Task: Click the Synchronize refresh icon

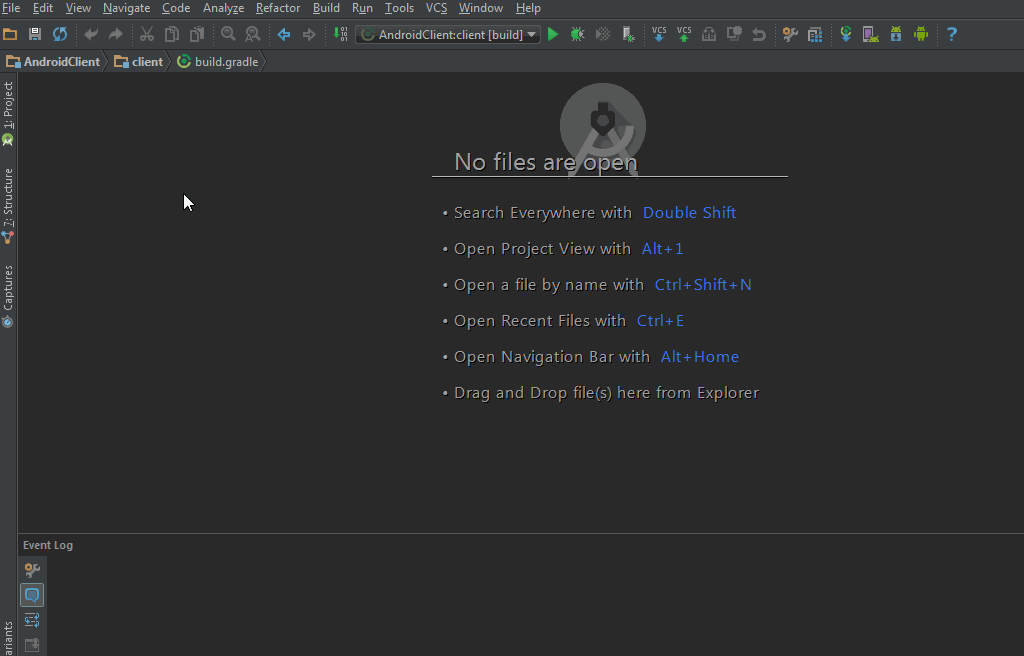Action: point(60,34)
